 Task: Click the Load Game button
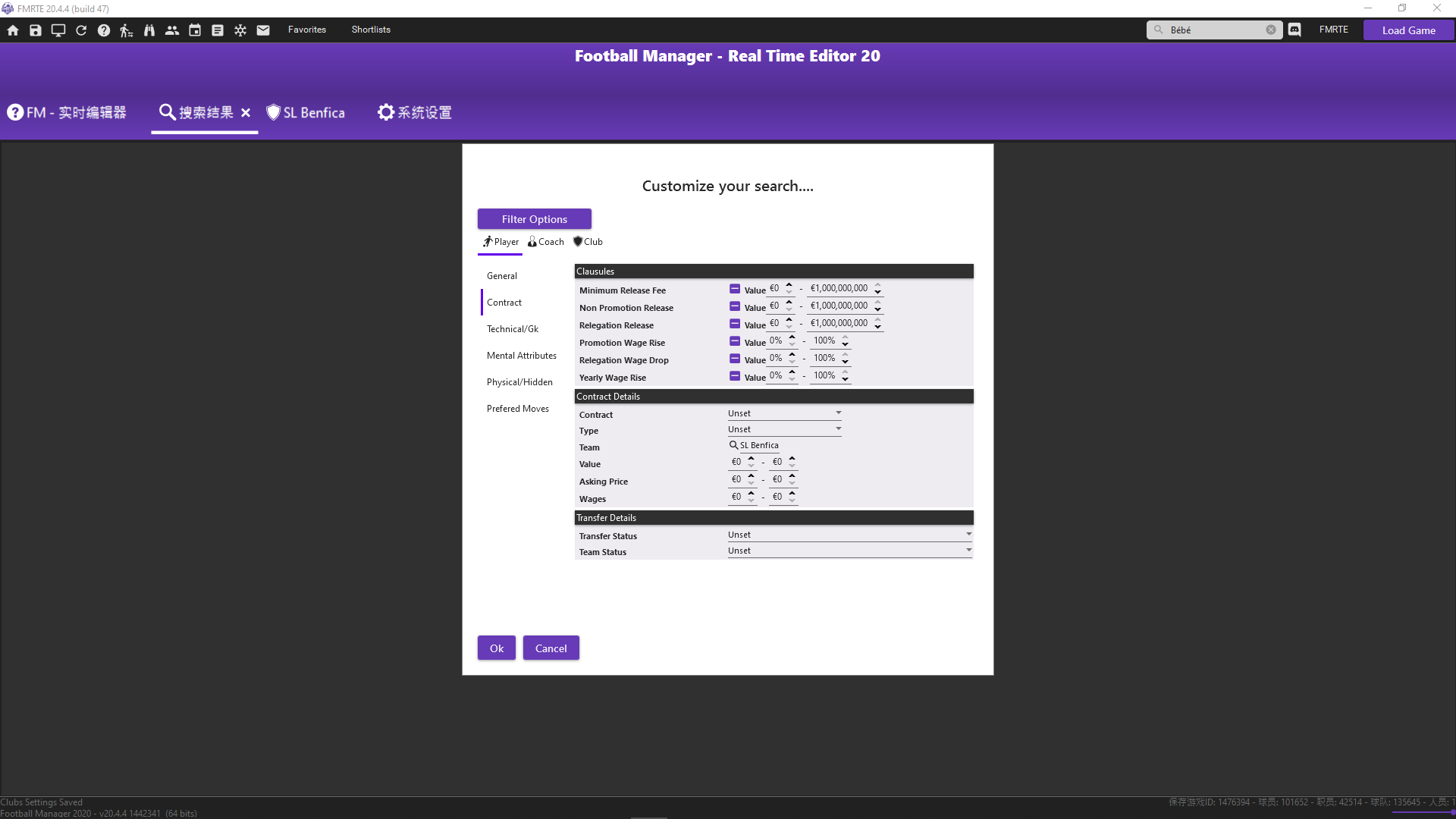click(1409, 30)
